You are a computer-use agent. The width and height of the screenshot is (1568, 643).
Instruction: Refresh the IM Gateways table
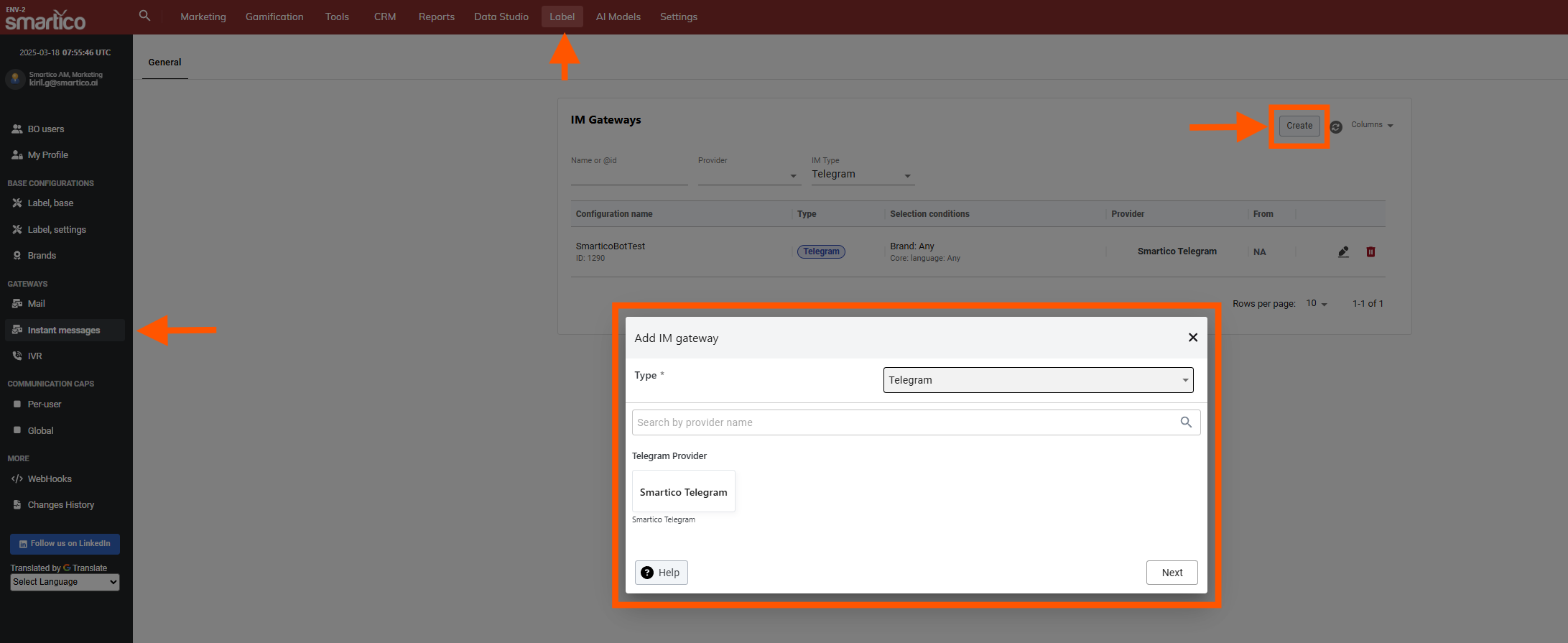coord(1336,126)
